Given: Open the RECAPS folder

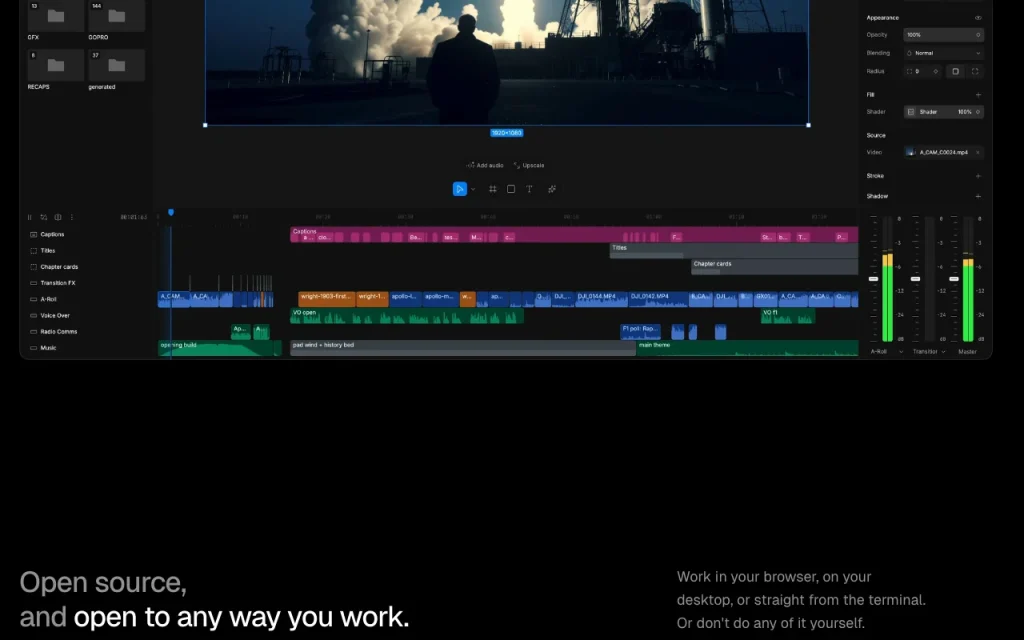Looking at the screenshot, I should tap(56, 65).
